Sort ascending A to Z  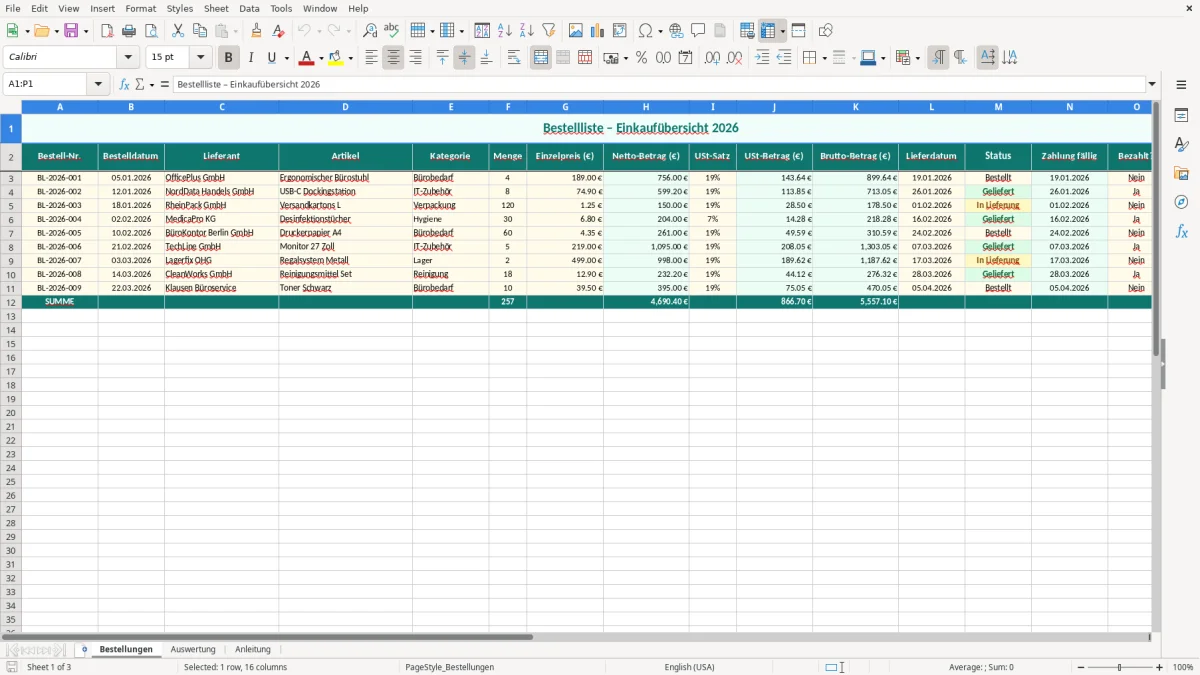click(505, 31)
